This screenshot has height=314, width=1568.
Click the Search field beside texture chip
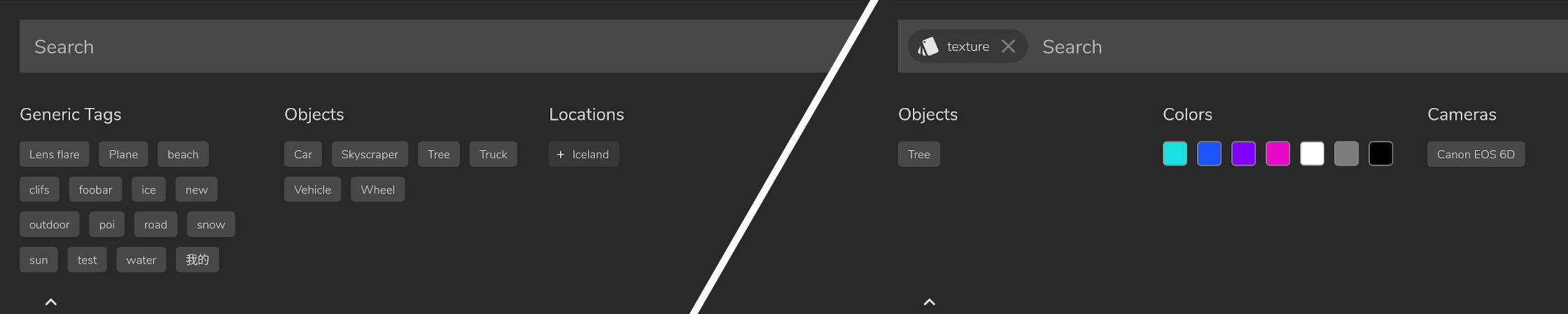(1302, 46)
